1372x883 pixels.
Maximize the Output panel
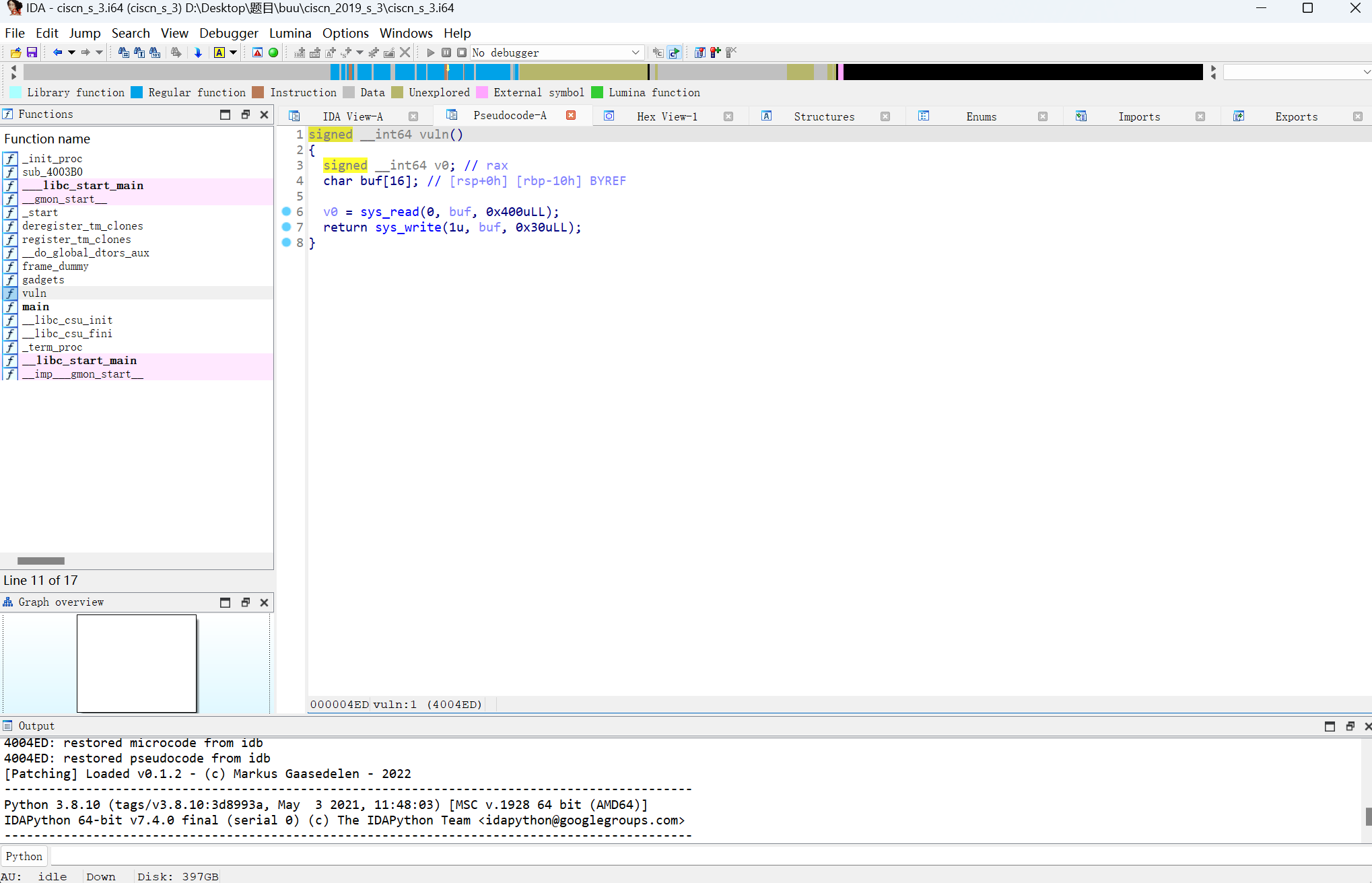(1330, 726)
